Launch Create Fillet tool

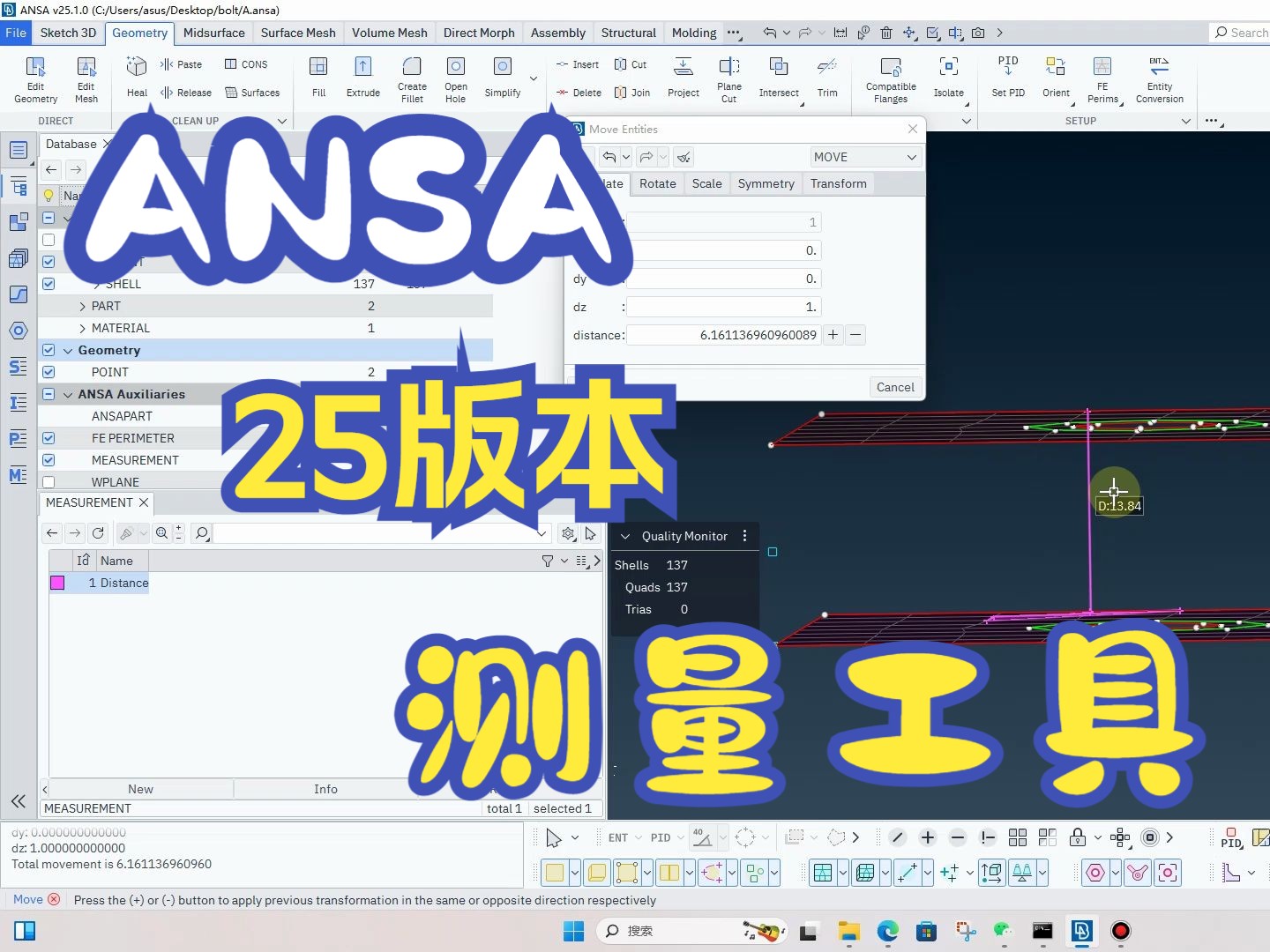(412, 79)
